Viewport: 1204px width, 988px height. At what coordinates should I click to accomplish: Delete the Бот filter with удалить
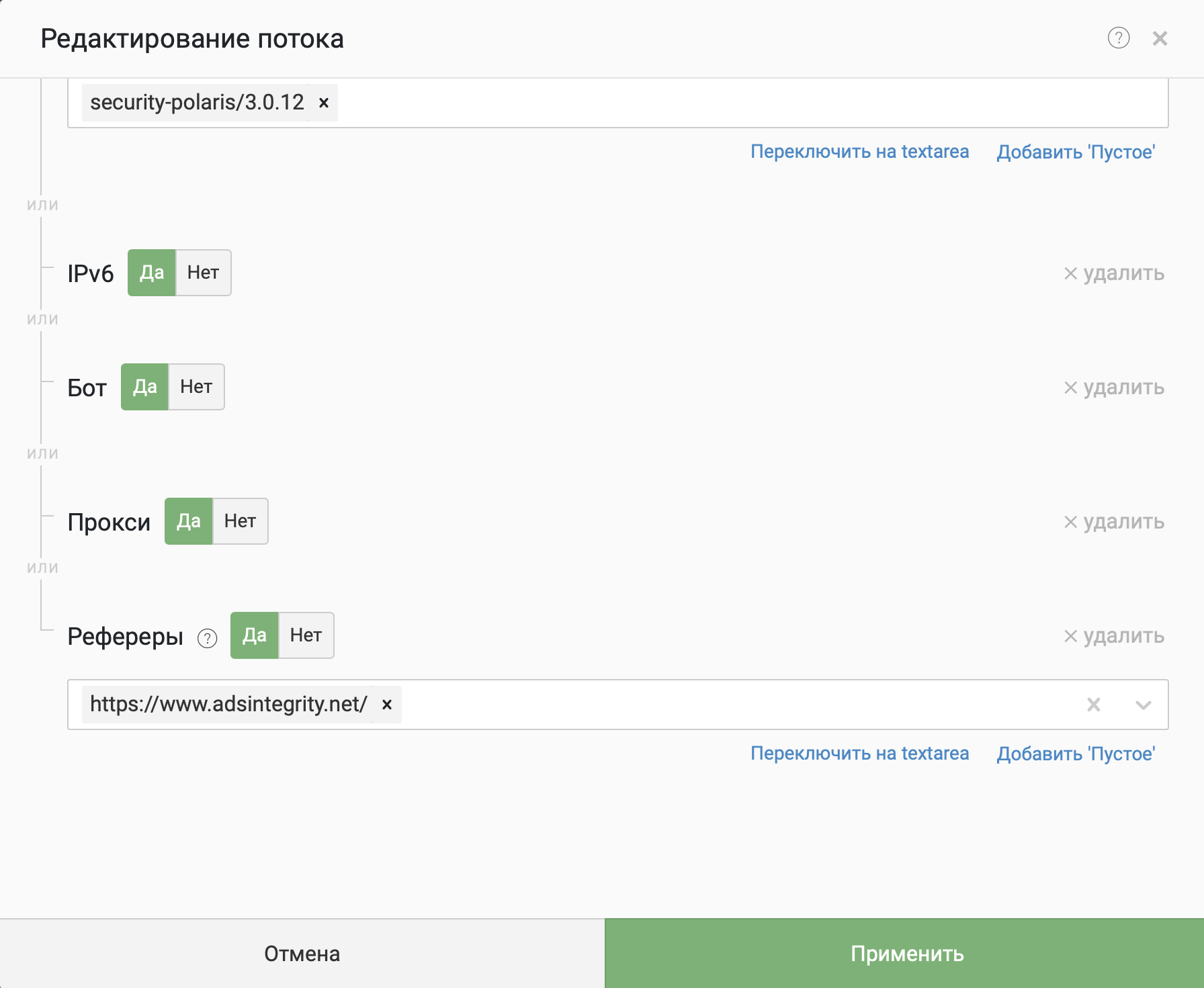click(x=1113, y=388)
